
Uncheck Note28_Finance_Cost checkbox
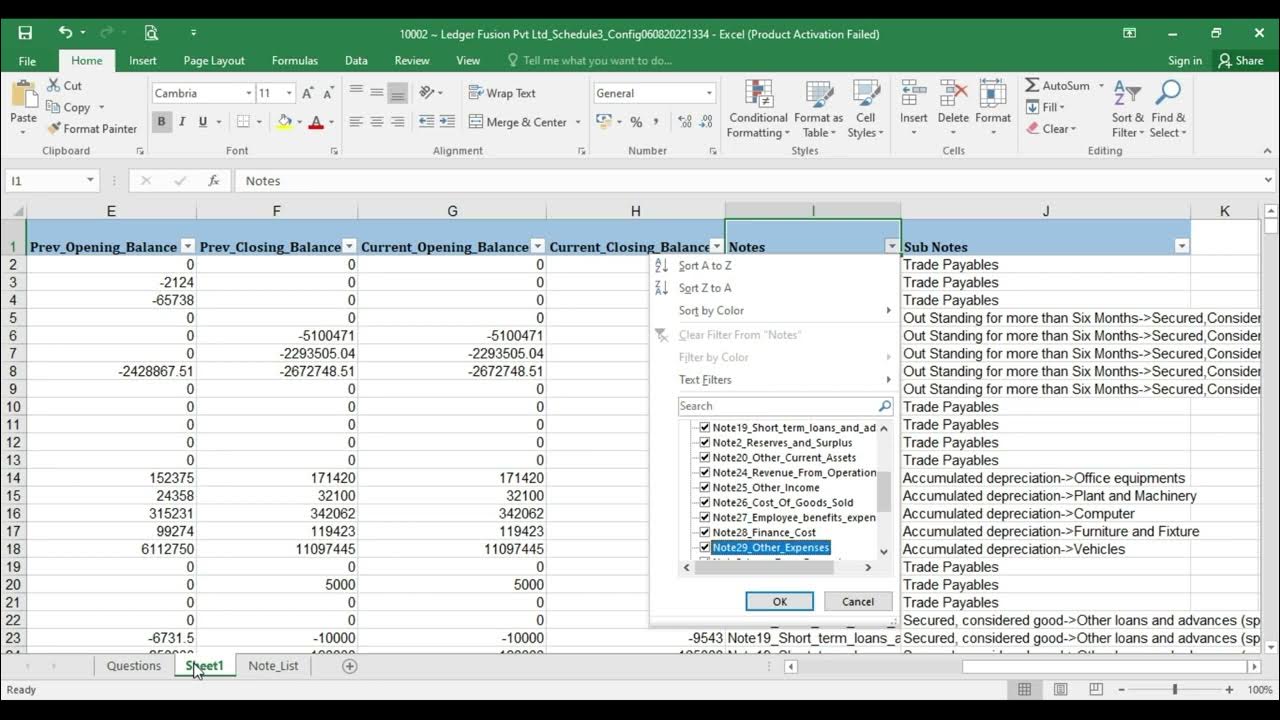(x=705, y=533)
